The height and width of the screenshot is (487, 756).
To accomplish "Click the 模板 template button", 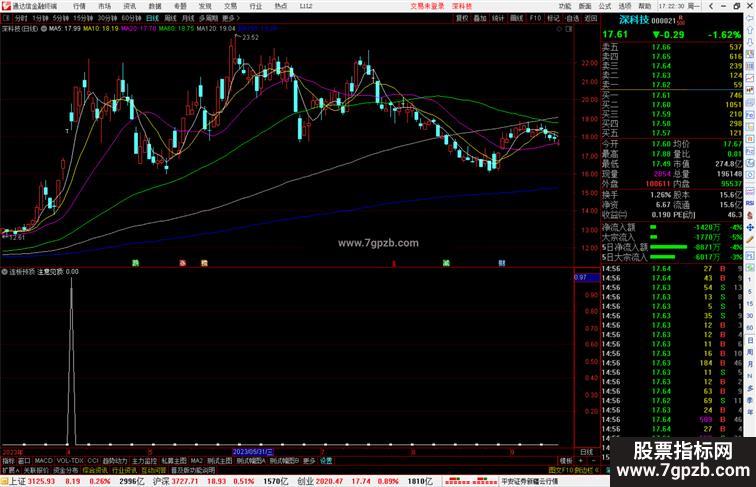I will coord(566,461).
